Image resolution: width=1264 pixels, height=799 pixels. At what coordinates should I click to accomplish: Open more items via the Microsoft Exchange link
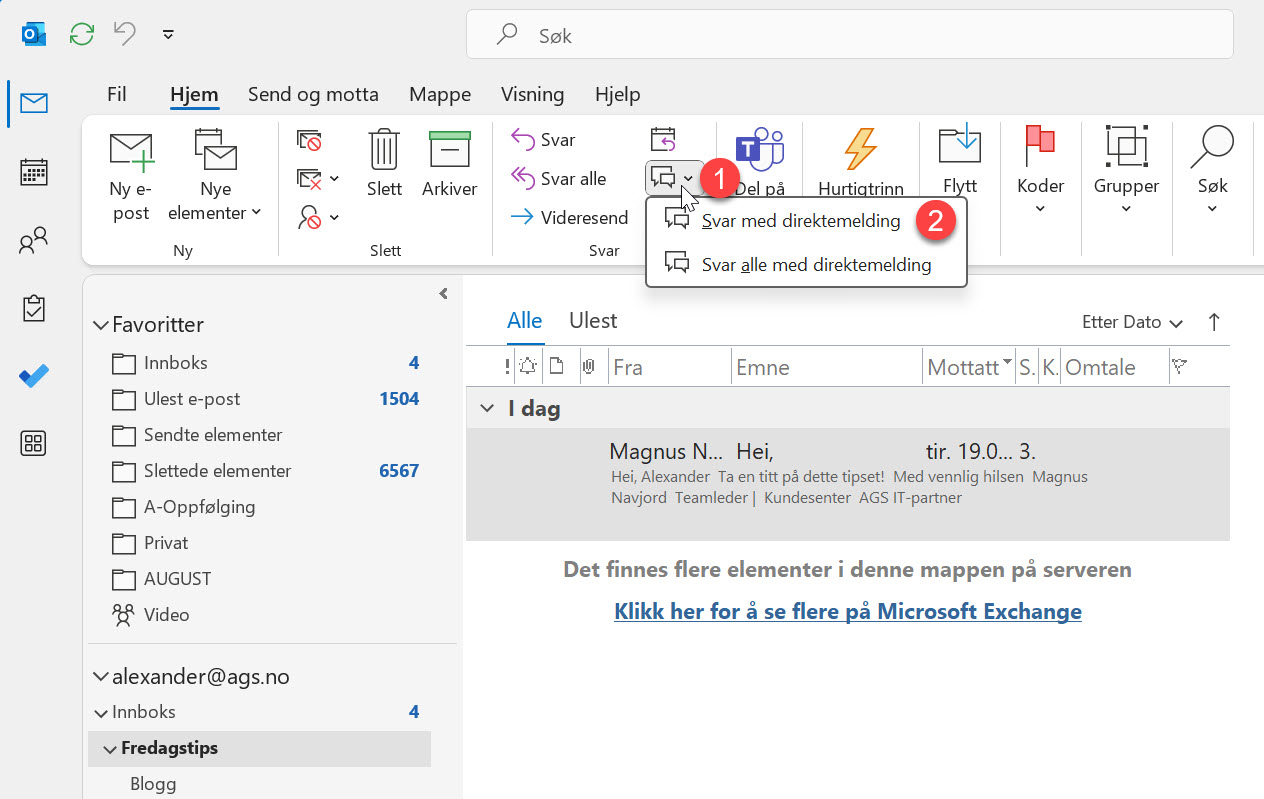pyautogui.click(x=848, y=611)
